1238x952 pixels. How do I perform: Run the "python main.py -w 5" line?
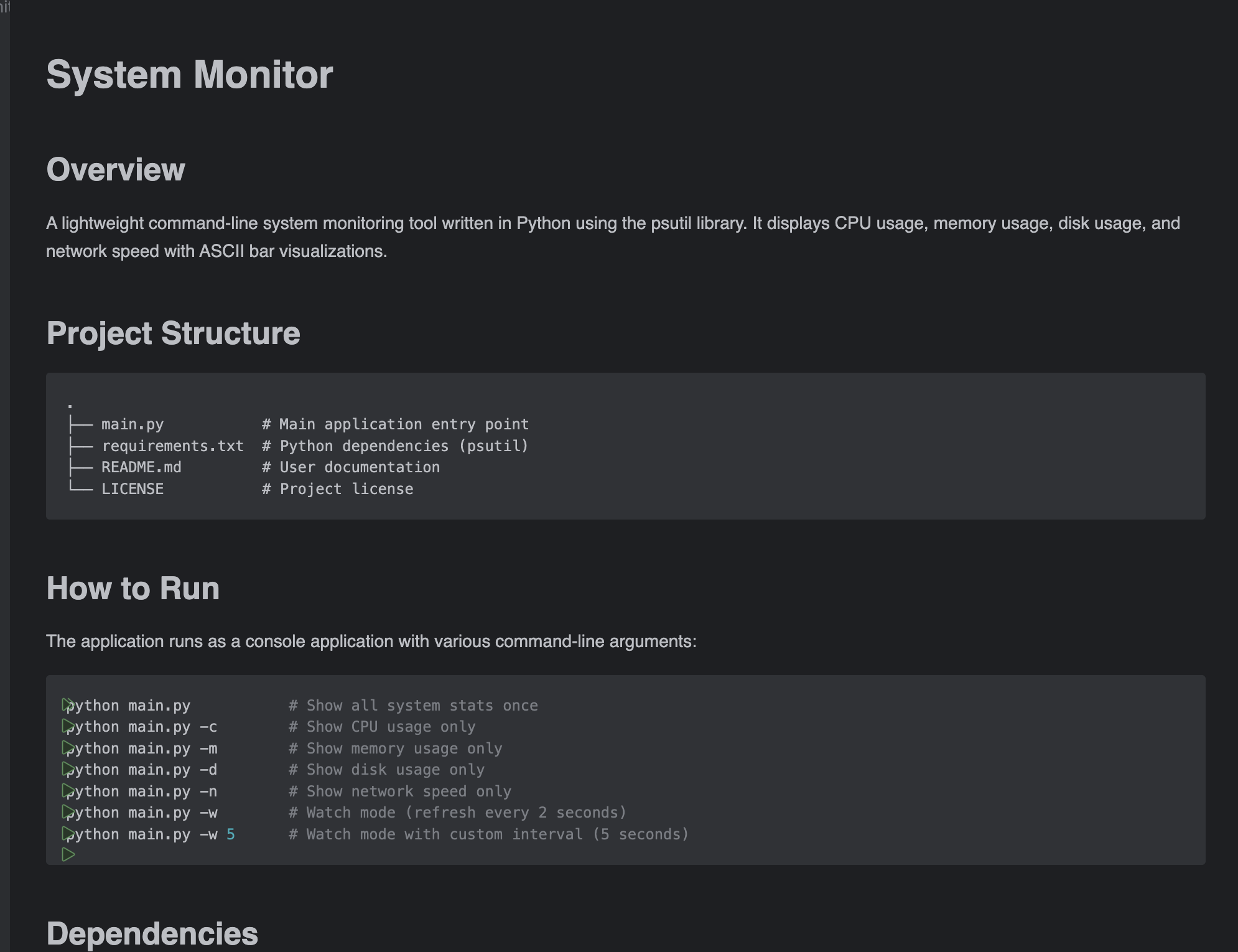pyautogui.click(x=68, y=834)
